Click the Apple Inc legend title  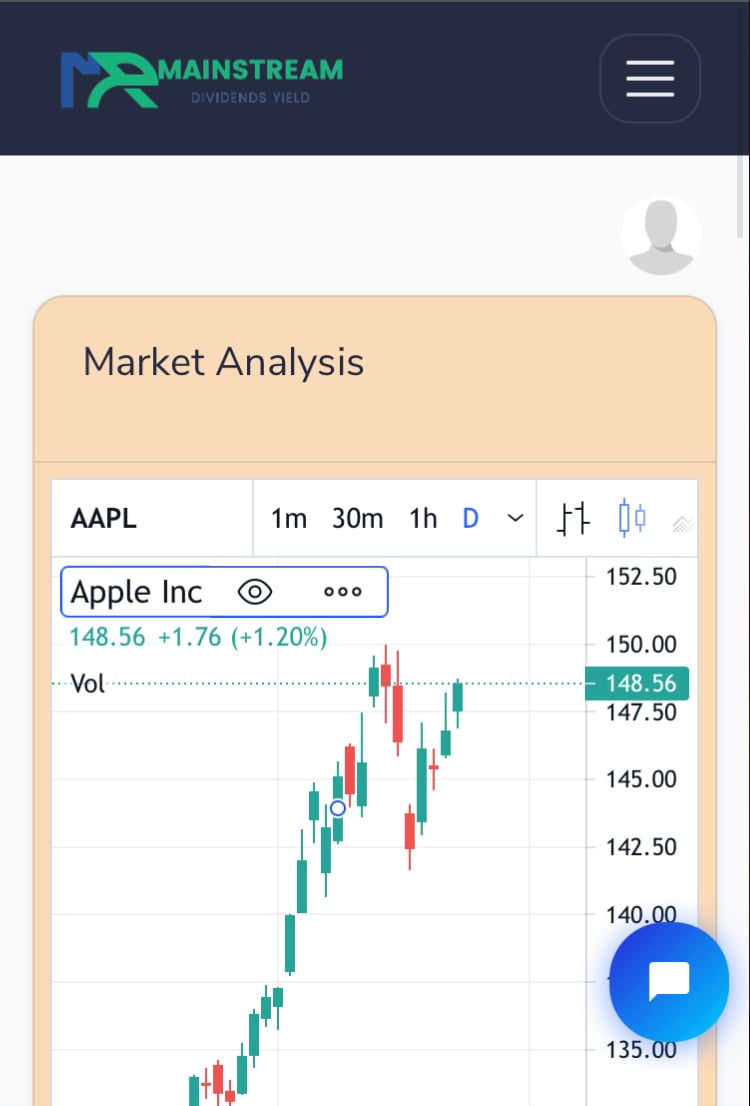click(137, 592)
